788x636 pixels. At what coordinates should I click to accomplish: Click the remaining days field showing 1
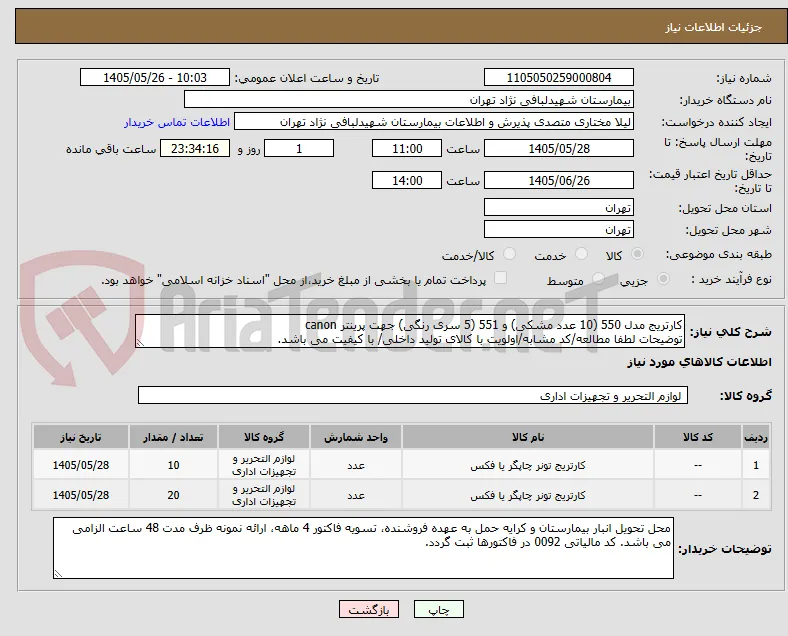click(x=299, y=148)
